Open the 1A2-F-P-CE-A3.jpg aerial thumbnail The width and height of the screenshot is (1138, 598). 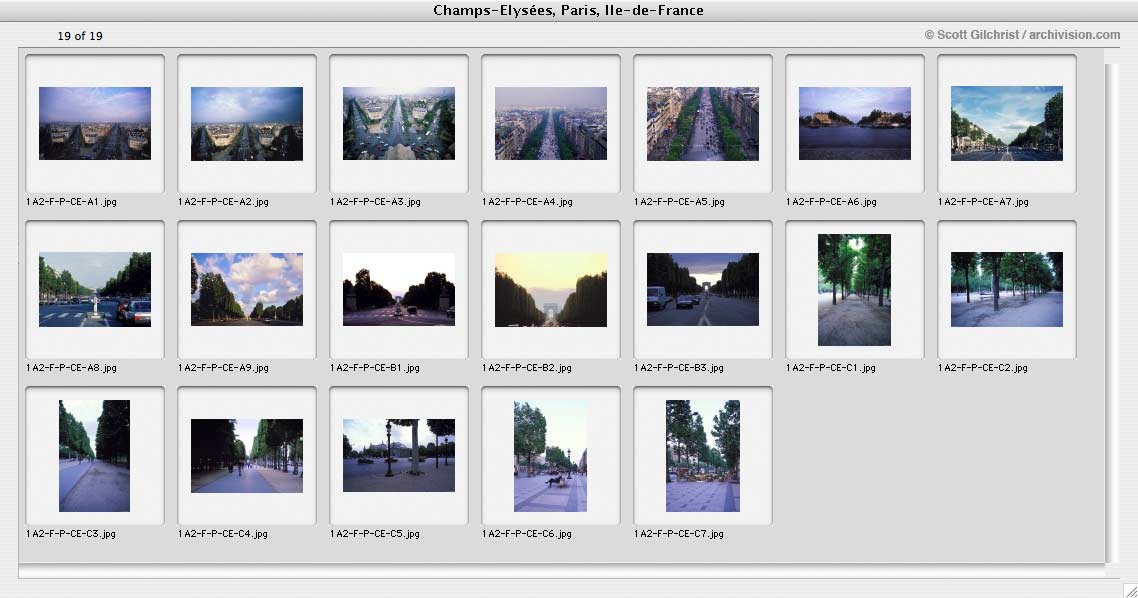tap(398, 123)
